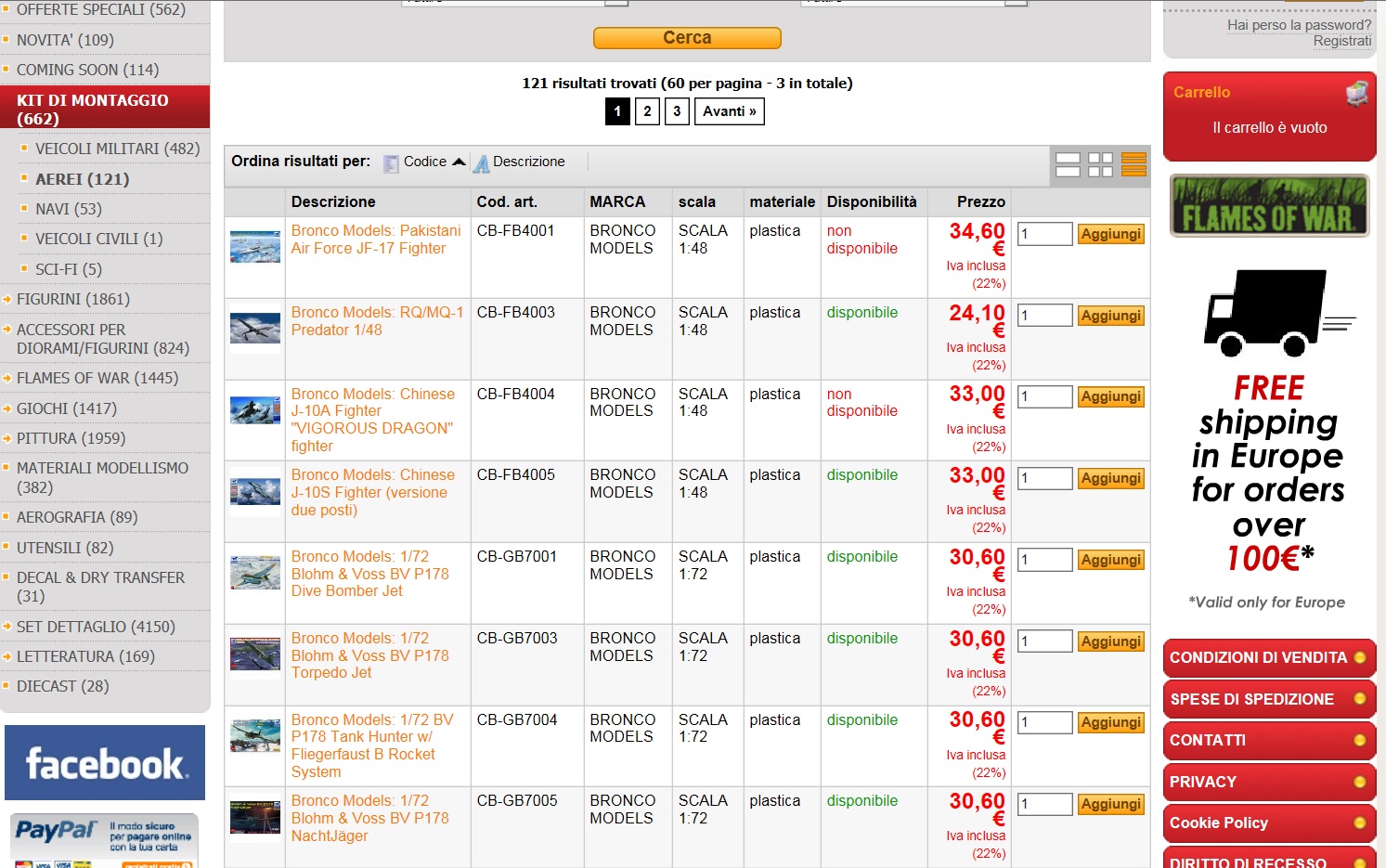
Task: Open KIT DI MONTAGGIO category
Action: pos(105,108)
